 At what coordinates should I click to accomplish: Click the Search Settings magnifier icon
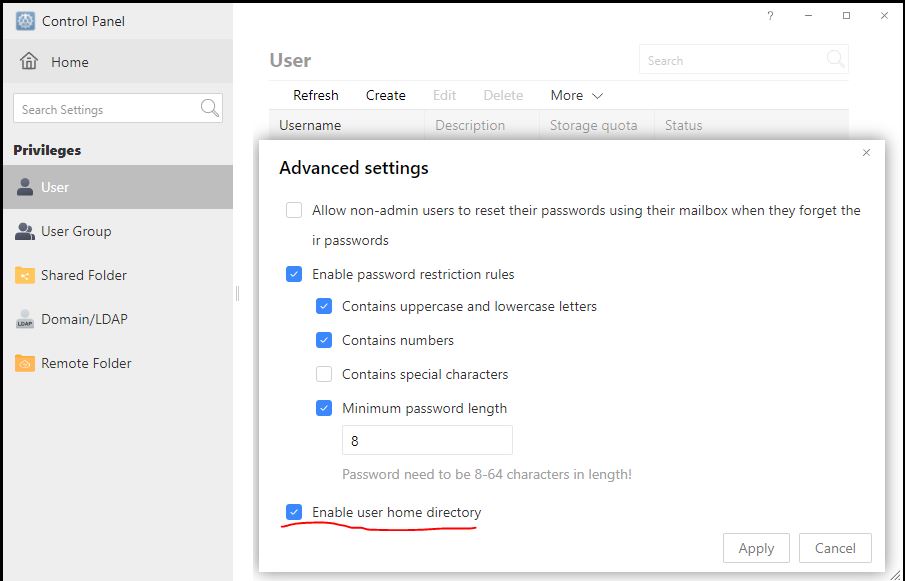click(x=210, y=108)
